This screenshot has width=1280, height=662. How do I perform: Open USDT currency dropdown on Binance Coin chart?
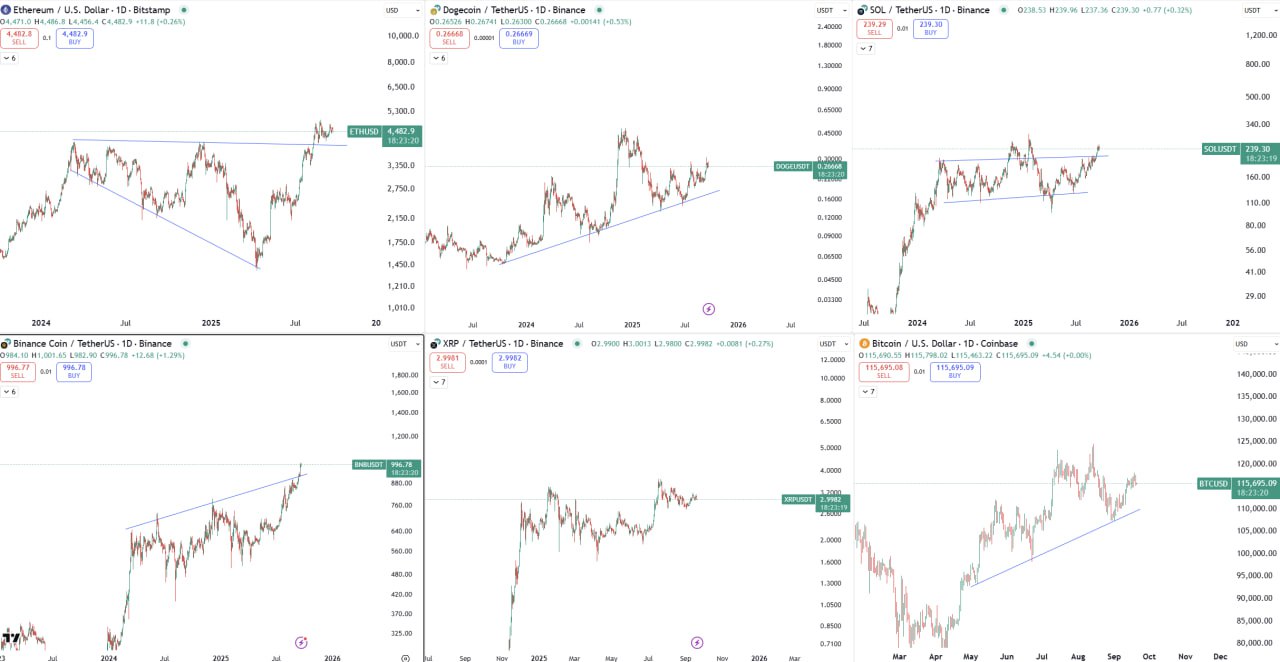coord(398,344)
